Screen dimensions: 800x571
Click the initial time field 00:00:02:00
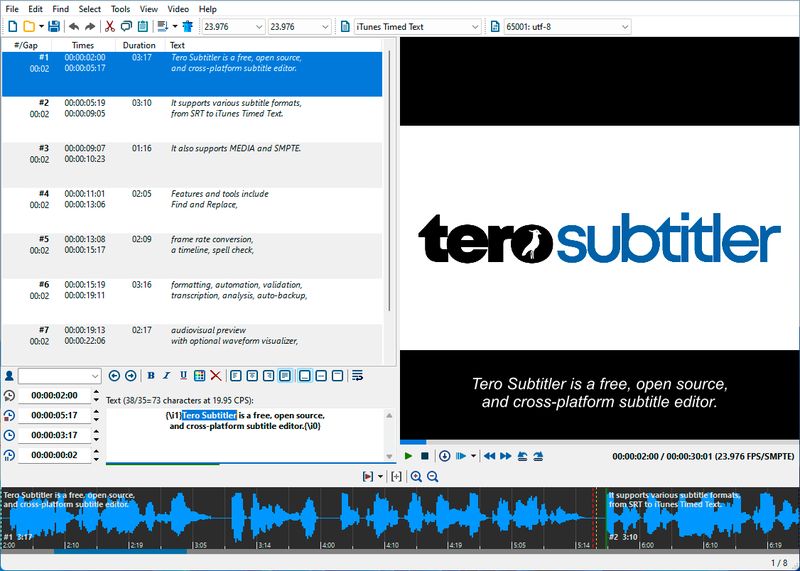(x=55, y=395)
